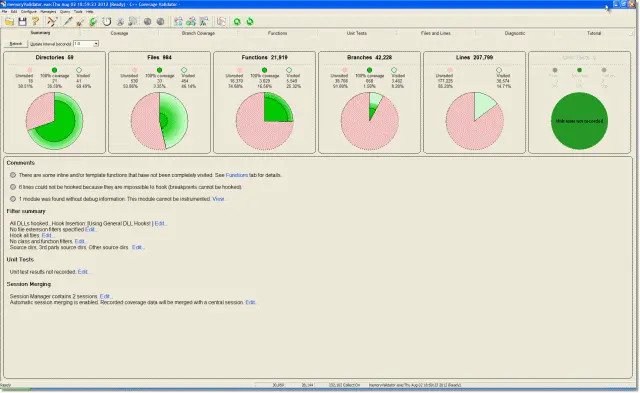Image resolution: width=640 pixels, height=393 pixels.
Task: Click the grey magnifier toolbar icon
Action: pyautogui.click(x=133, y=22)
